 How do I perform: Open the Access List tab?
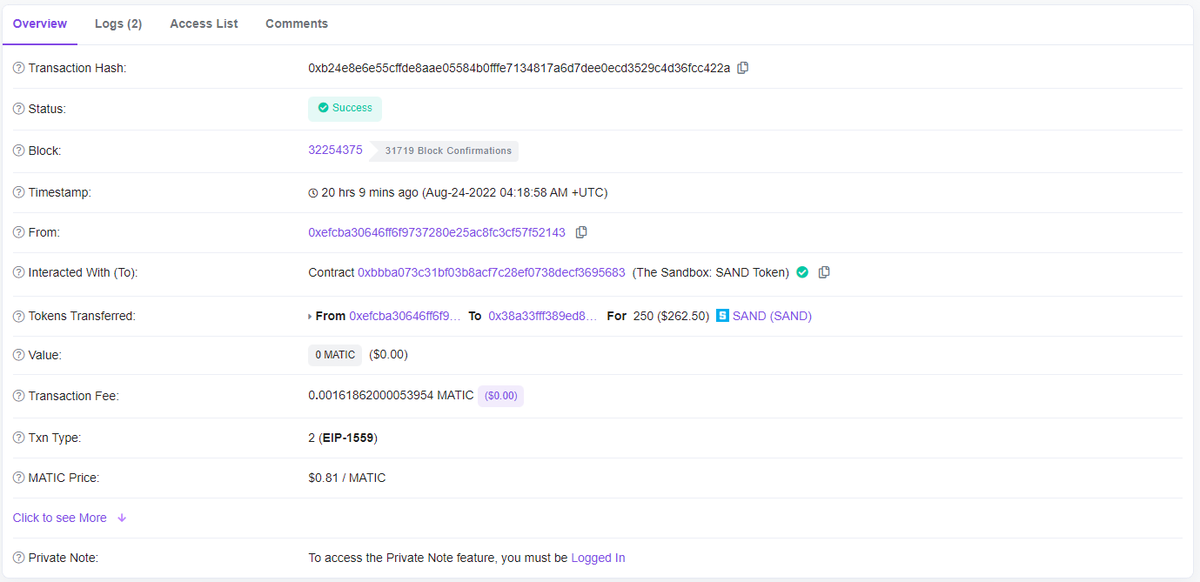click(204, 24)
